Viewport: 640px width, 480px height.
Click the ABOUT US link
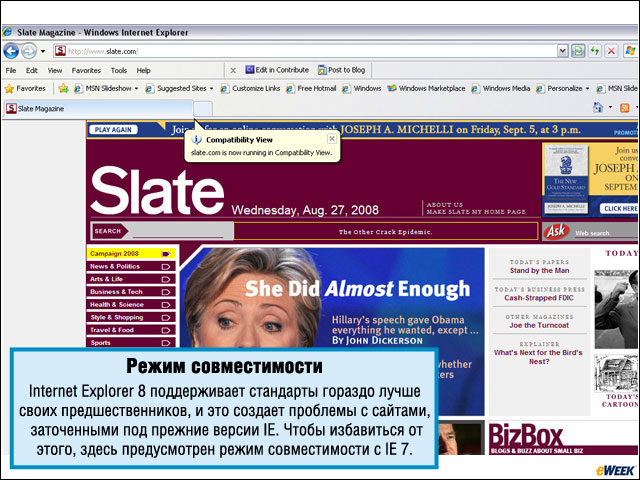pyautogui.click(x=444, y=204)
